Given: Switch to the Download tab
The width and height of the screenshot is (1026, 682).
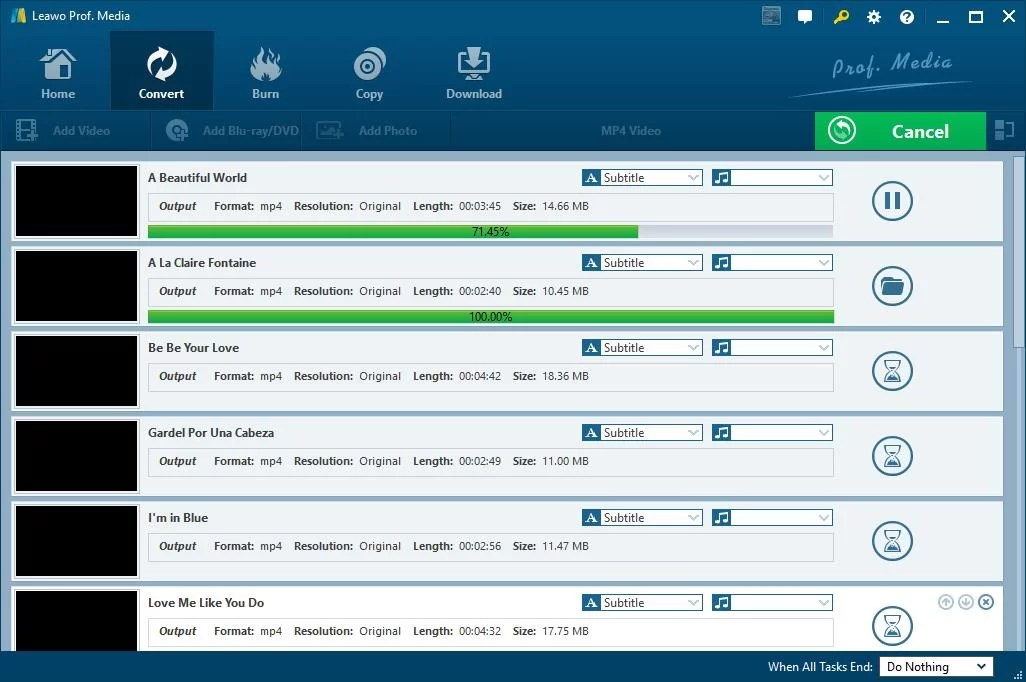Looking at the screenshot, I should tap(473, 70).
